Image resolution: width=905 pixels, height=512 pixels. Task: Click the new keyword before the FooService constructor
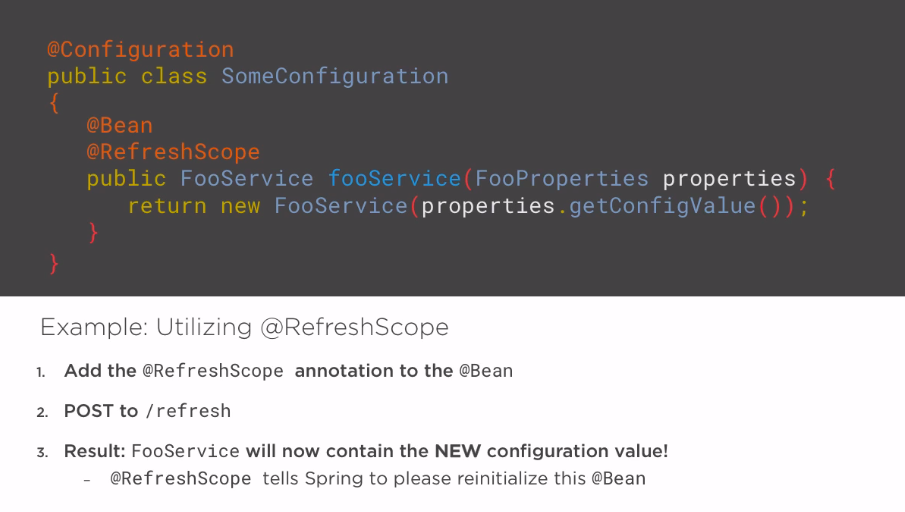240,206
